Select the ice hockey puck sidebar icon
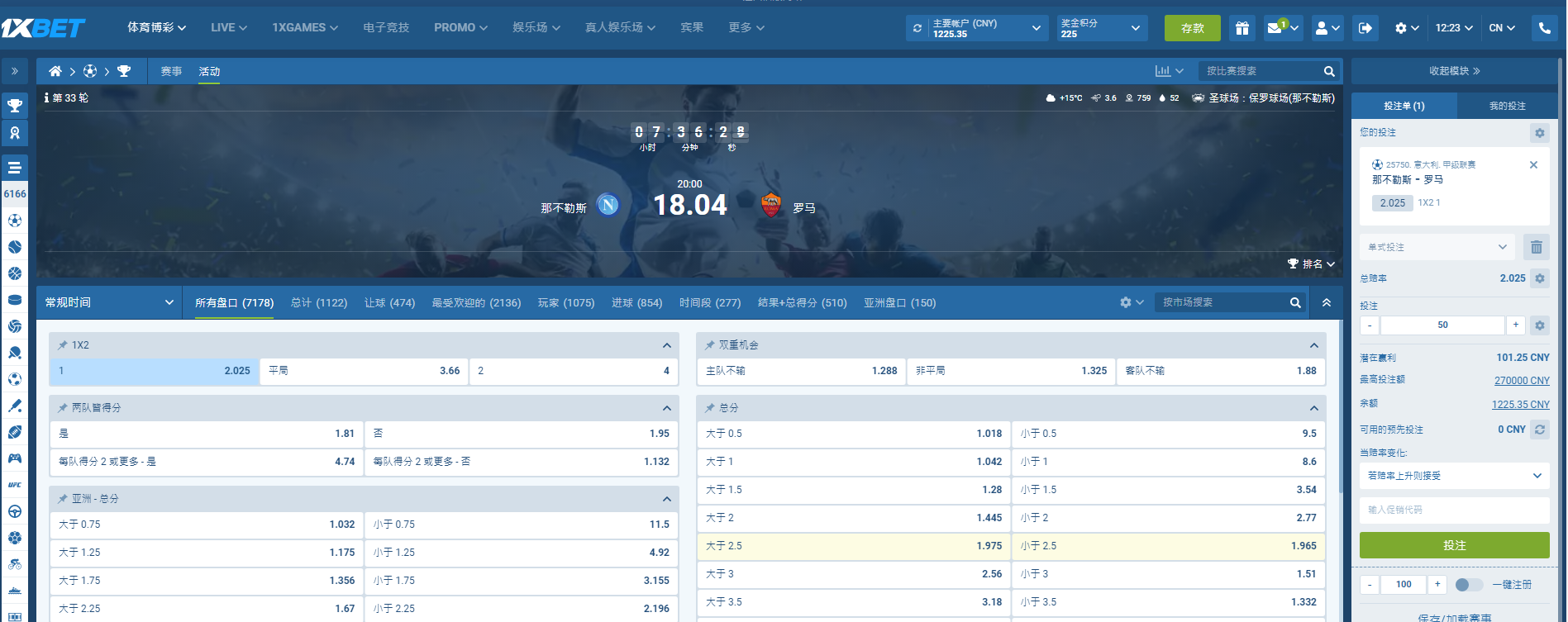Viewport: 1568px width, 622px height. 15,300
